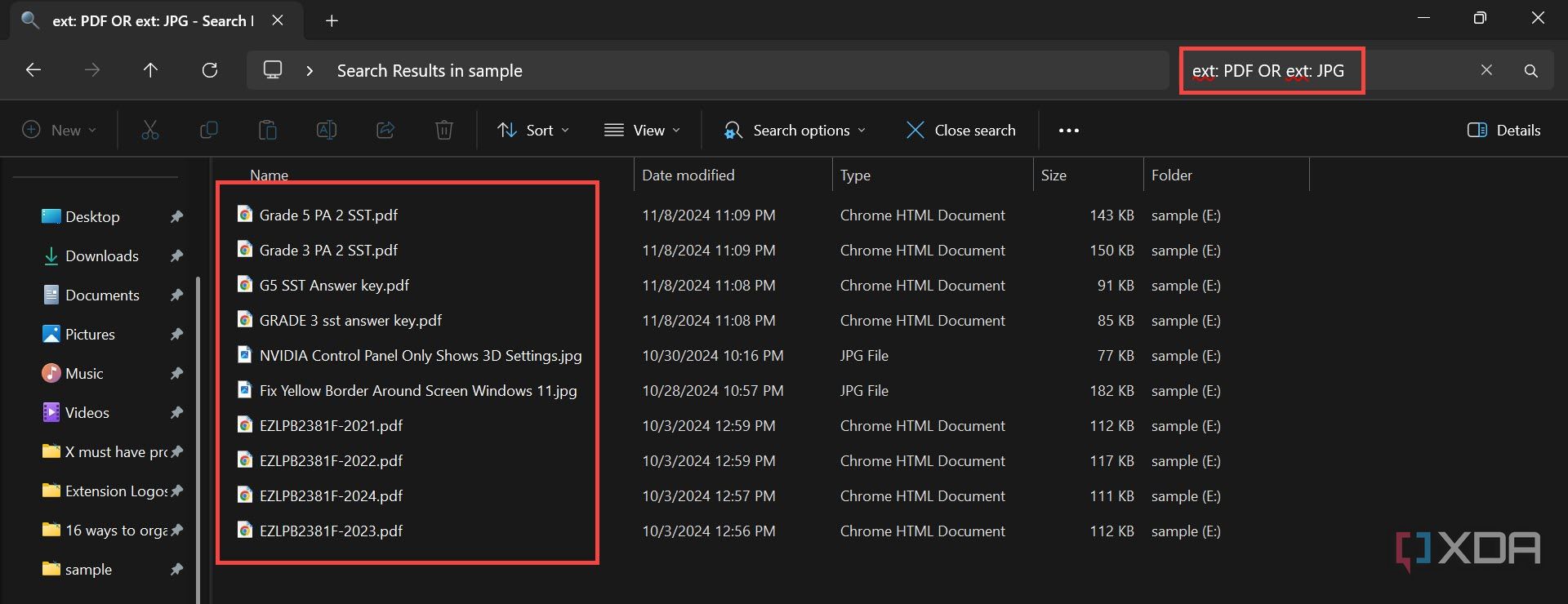1568x604 pixels.
Task: Open Extension Logos folder in sidebar
Action: click(105, 491)
